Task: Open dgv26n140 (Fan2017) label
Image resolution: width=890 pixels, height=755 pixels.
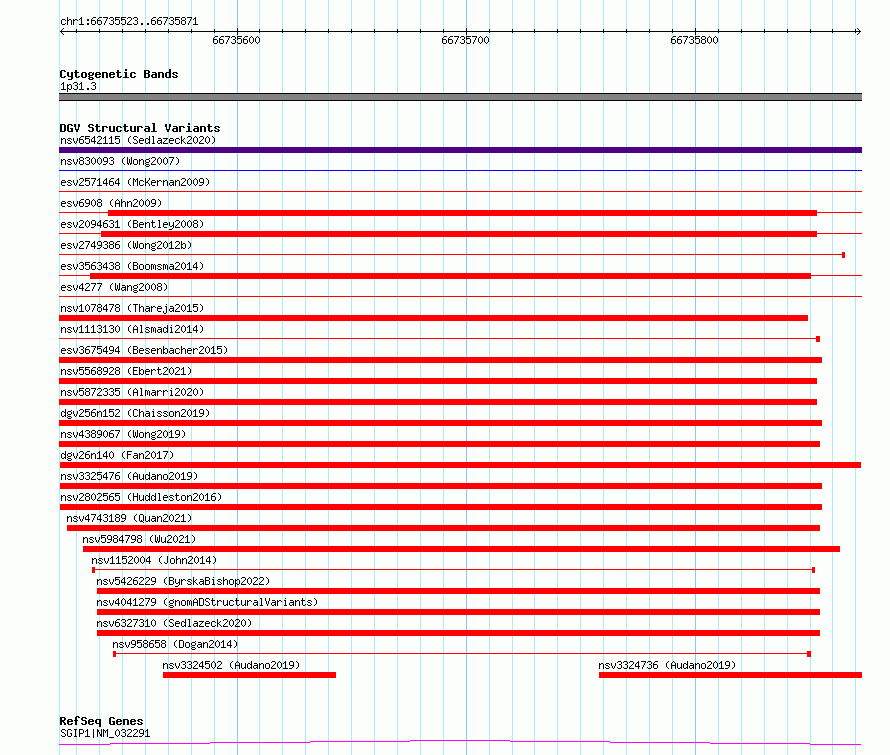Action: (x=117, y=455)
